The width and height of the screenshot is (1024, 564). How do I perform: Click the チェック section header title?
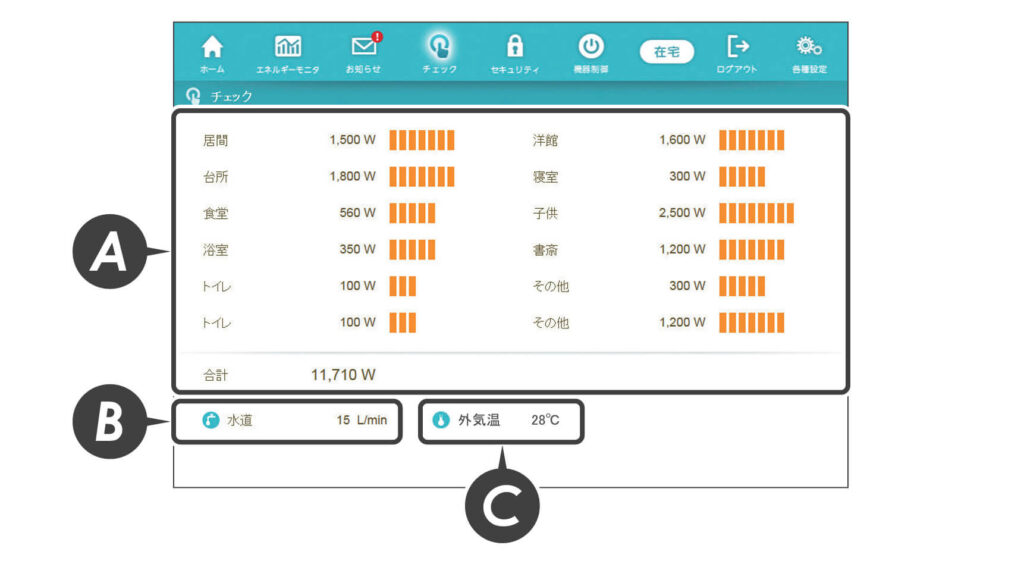[231, 97]
